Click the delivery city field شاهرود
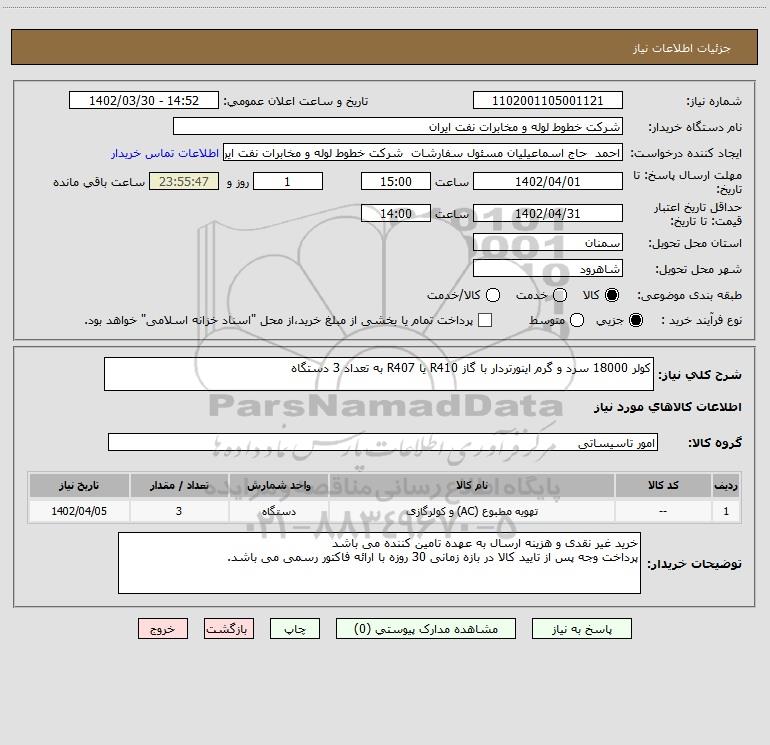 [x=548, y=269]
